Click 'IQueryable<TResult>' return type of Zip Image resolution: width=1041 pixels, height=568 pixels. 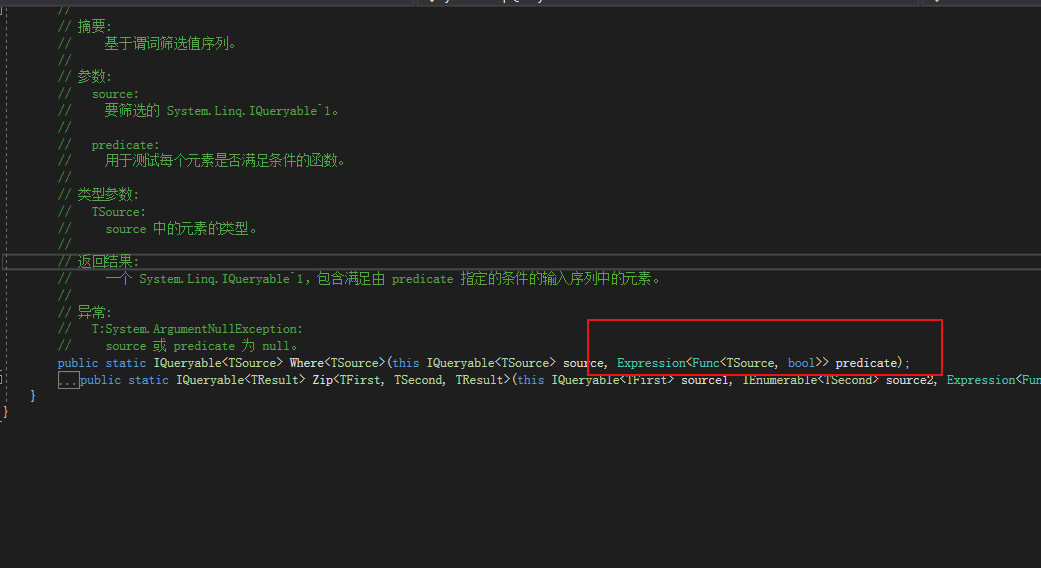[x=240, y=380]
